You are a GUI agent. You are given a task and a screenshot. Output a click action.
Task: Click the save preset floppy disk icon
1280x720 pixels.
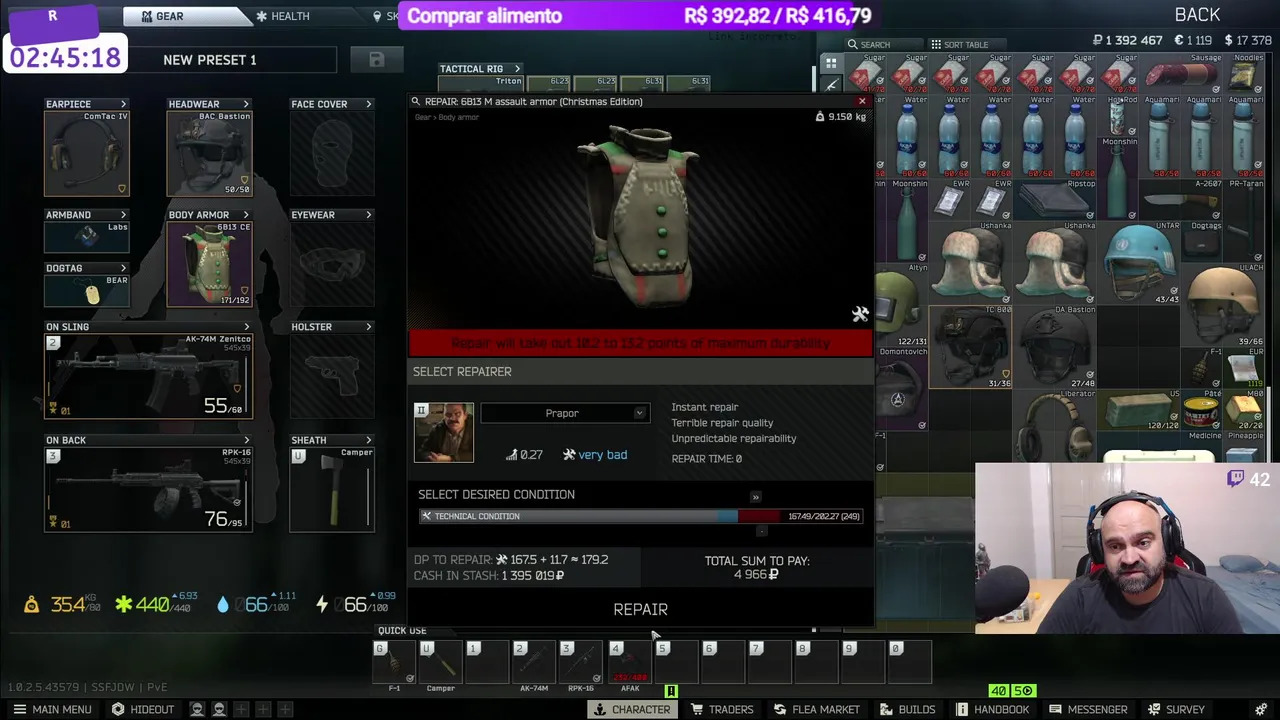pos(376,60)
